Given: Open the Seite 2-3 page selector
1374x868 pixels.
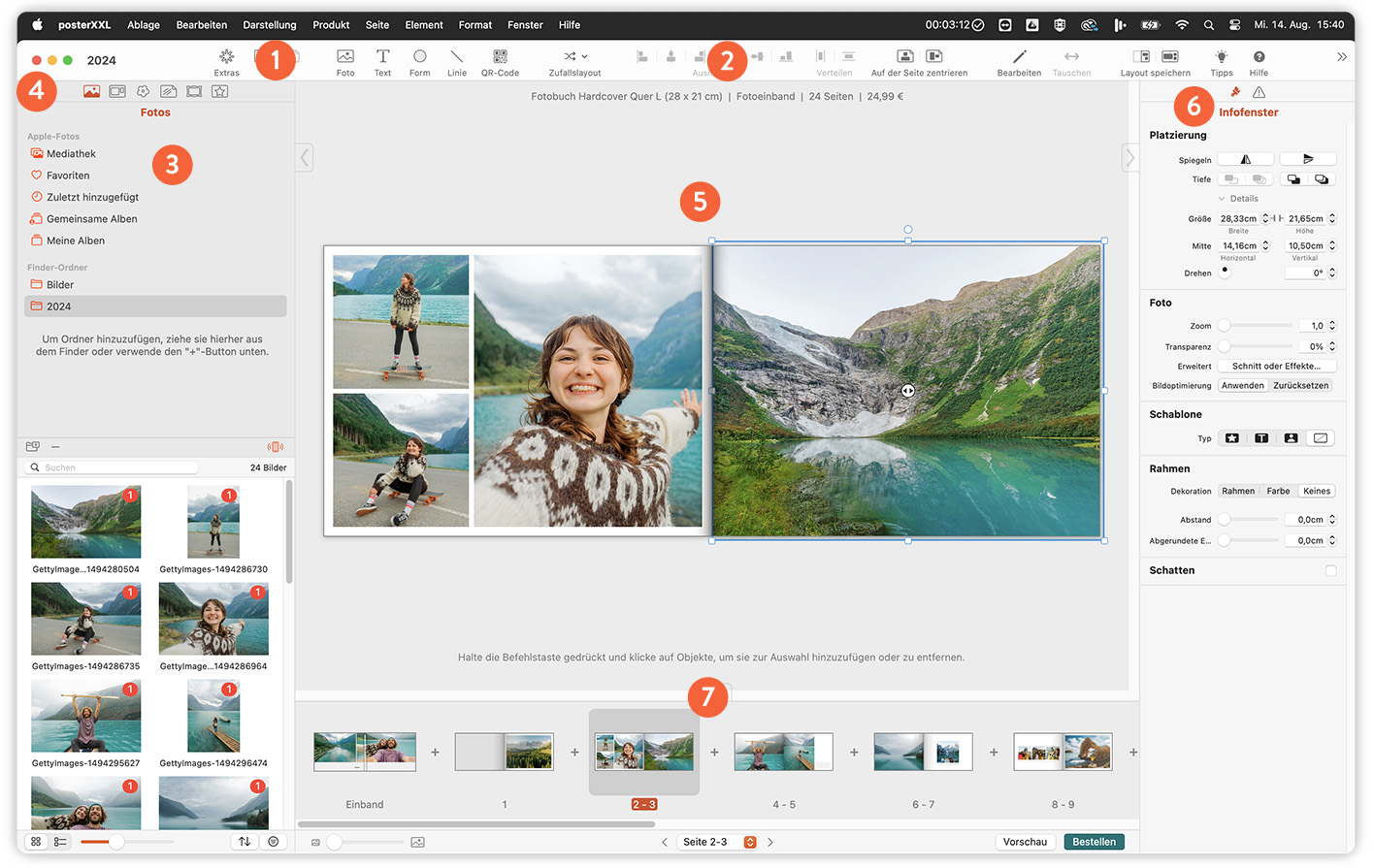Looking at the screenshot, I should (749, 842).
